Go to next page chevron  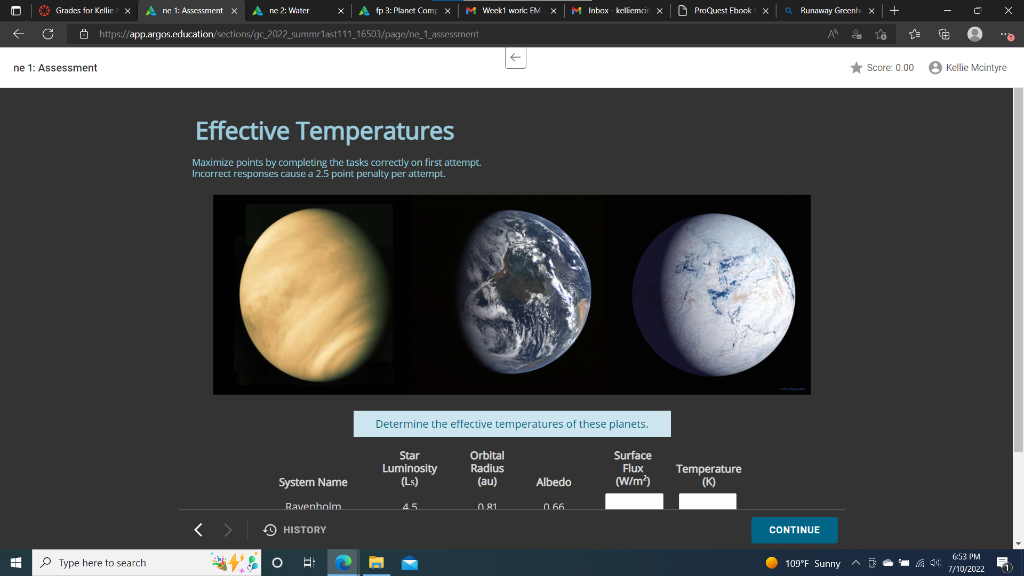[x=227, y=530]
